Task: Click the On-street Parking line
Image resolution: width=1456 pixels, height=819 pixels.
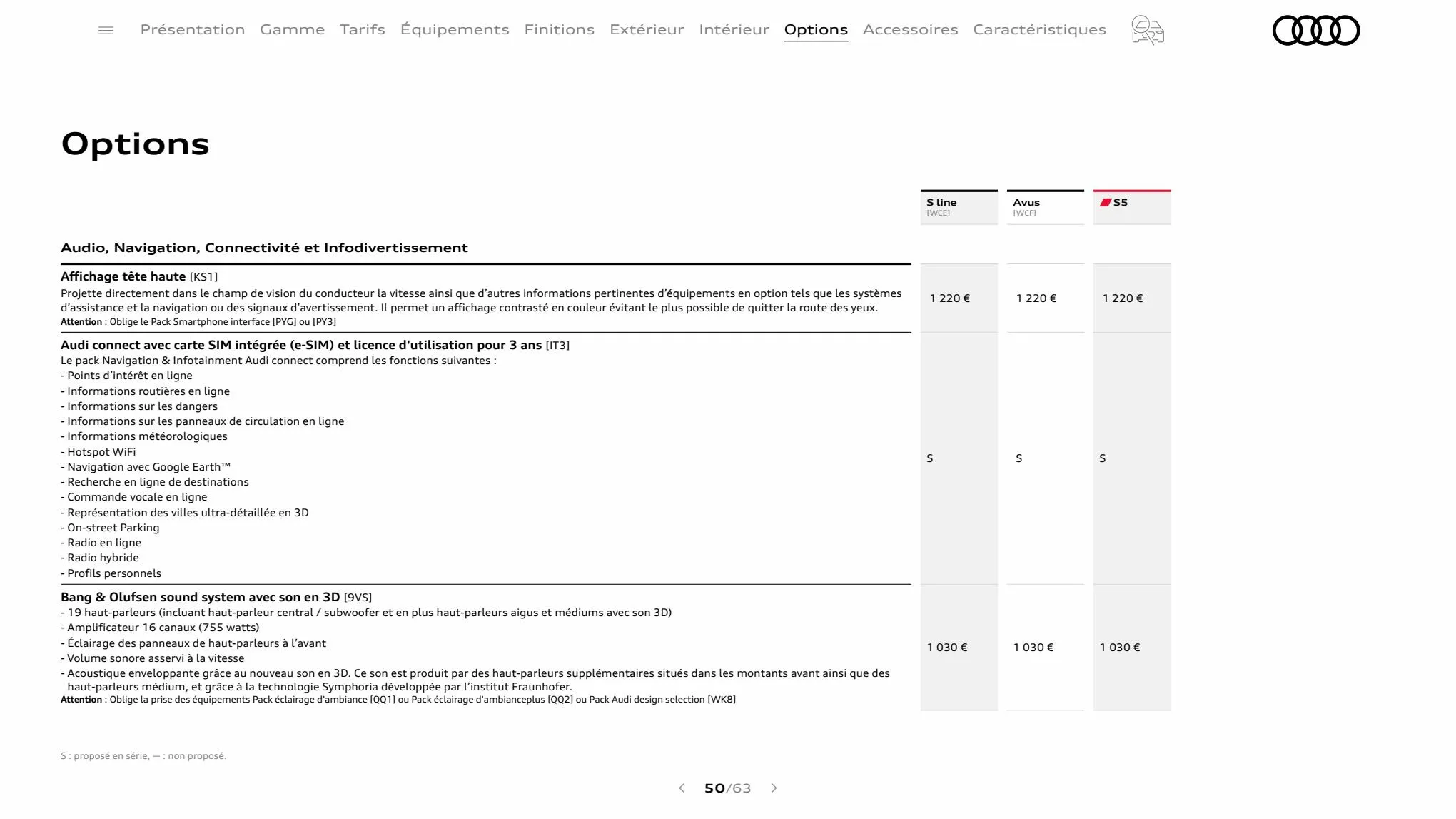Action: tap(110, 528)
